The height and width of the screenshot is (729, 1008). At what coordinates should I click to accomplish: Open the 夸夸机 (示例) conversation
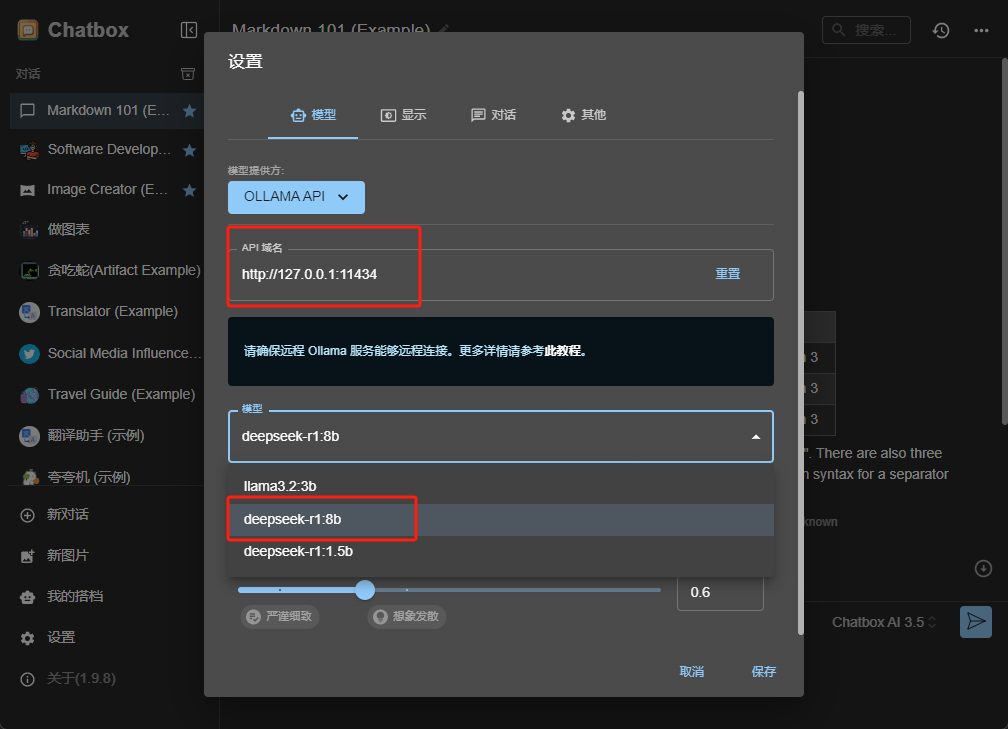107,477
